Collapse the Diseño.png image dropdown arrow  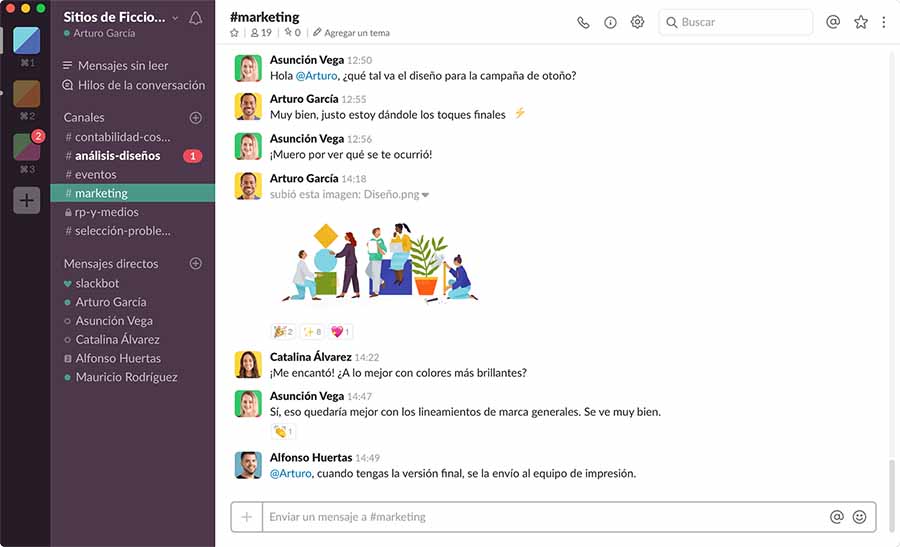pyautogui.click(x=425, y=195)
